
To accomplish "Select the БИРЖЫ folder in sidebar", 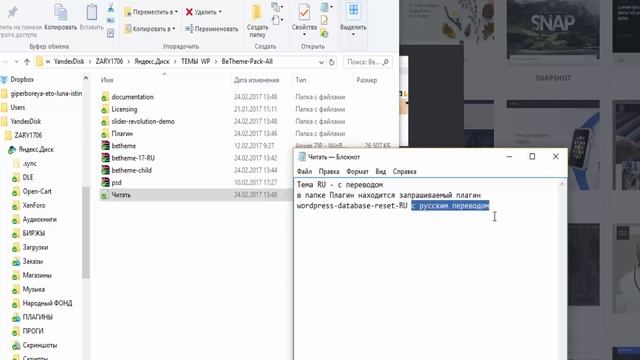I will pos(33,233).
